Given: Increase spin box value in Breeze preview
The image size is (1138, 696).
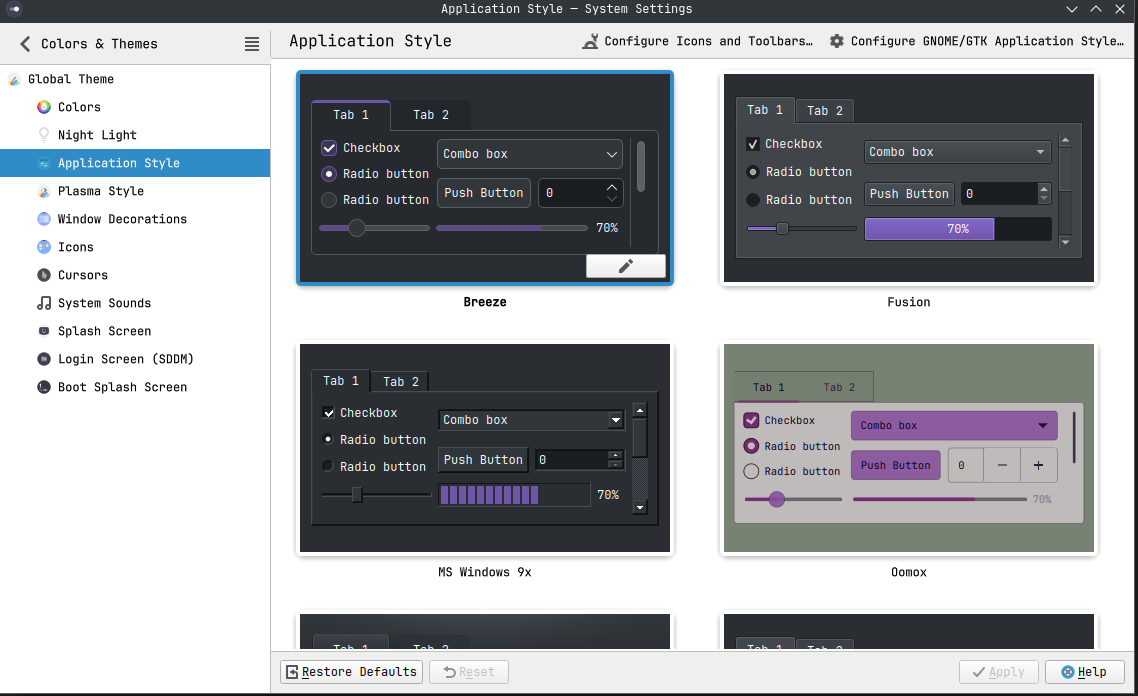Looking at the screenshot, I should coord(612,187).
